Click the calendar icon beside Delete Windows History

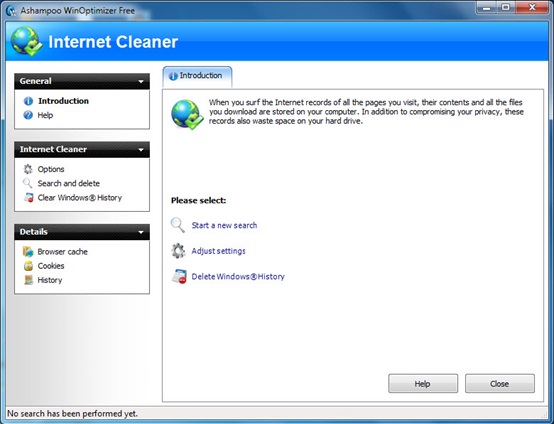pos(179,276)
